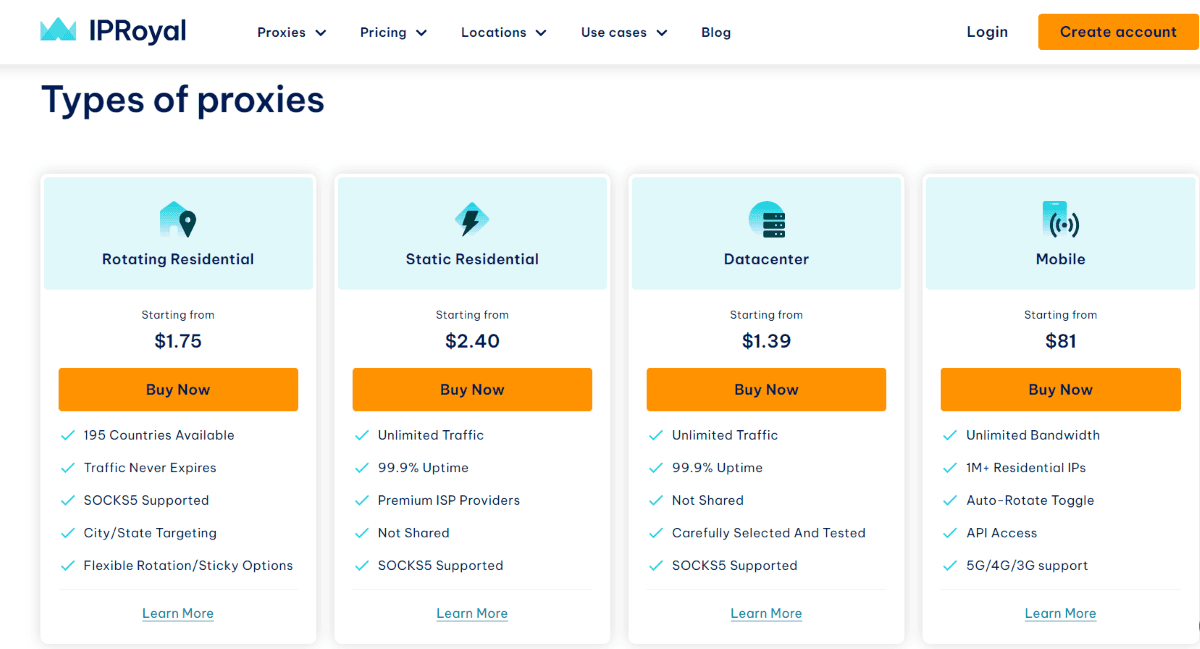Click the $2.40 starting price
This screenshot has width=1200, height=649.
(472, 341)
